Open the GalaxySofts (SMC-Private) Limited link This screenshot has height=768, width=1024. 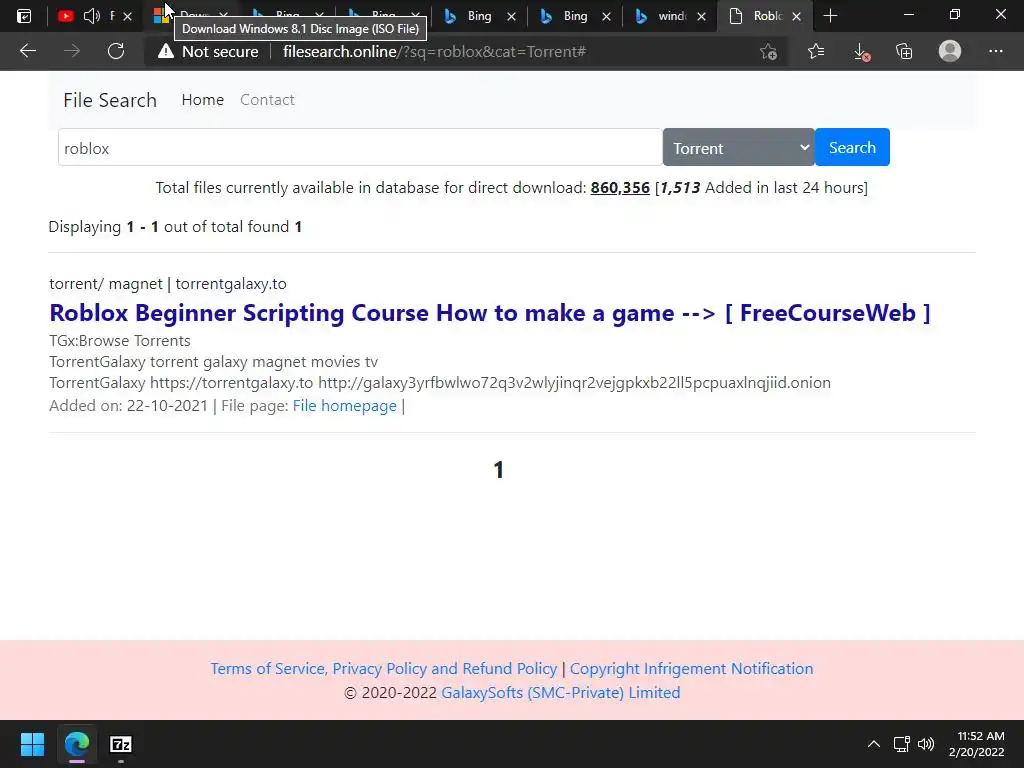click(560, 693)
